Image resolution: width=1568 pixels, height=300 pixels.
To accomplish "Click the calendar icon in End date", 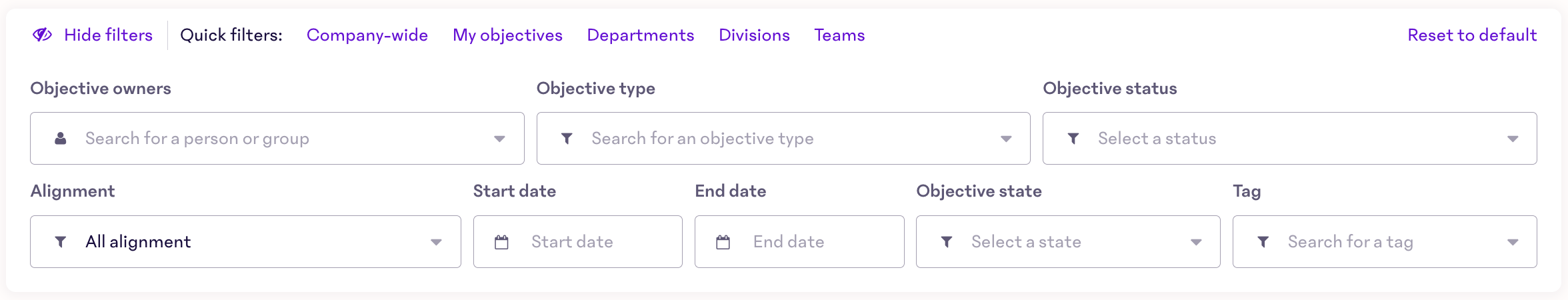I will [x=723, y=242].
